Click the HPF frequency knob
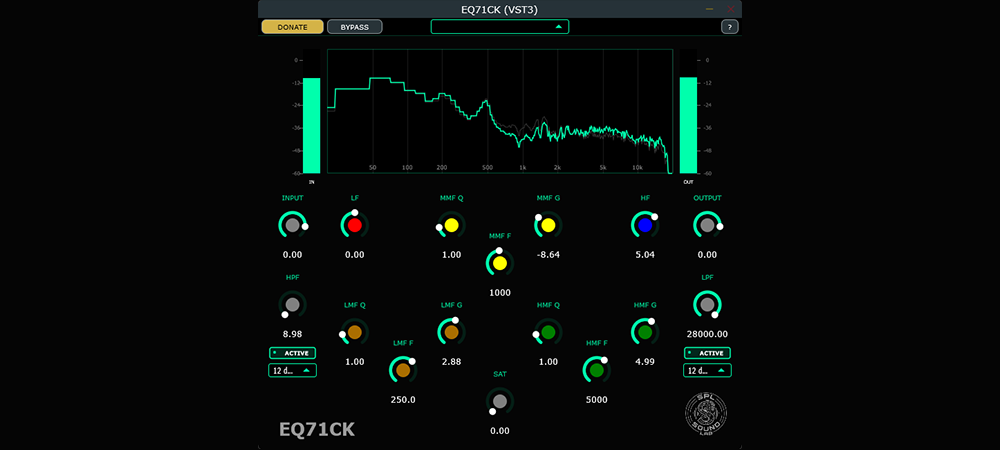This screenshot has width=1000, height=450. tap(292, 305)
